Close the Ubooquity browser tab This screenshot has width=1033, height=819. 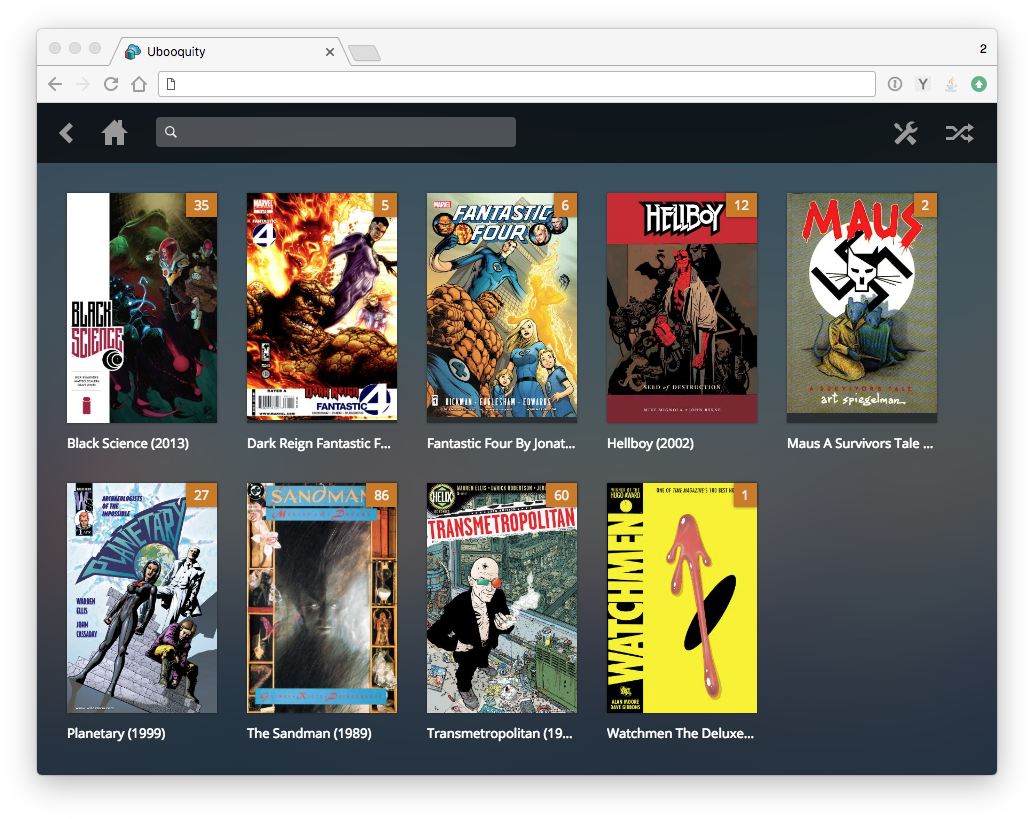tap(329, 51)
